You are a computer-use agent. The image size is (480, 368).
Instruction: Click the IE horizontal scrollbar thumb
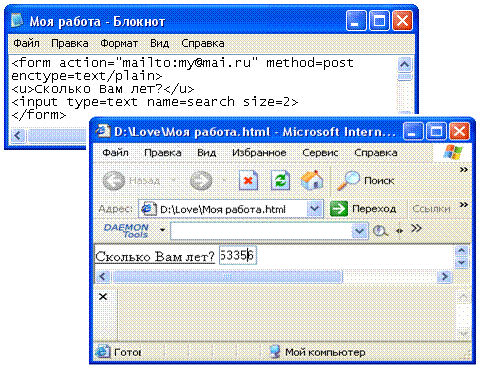click(228, 276)
